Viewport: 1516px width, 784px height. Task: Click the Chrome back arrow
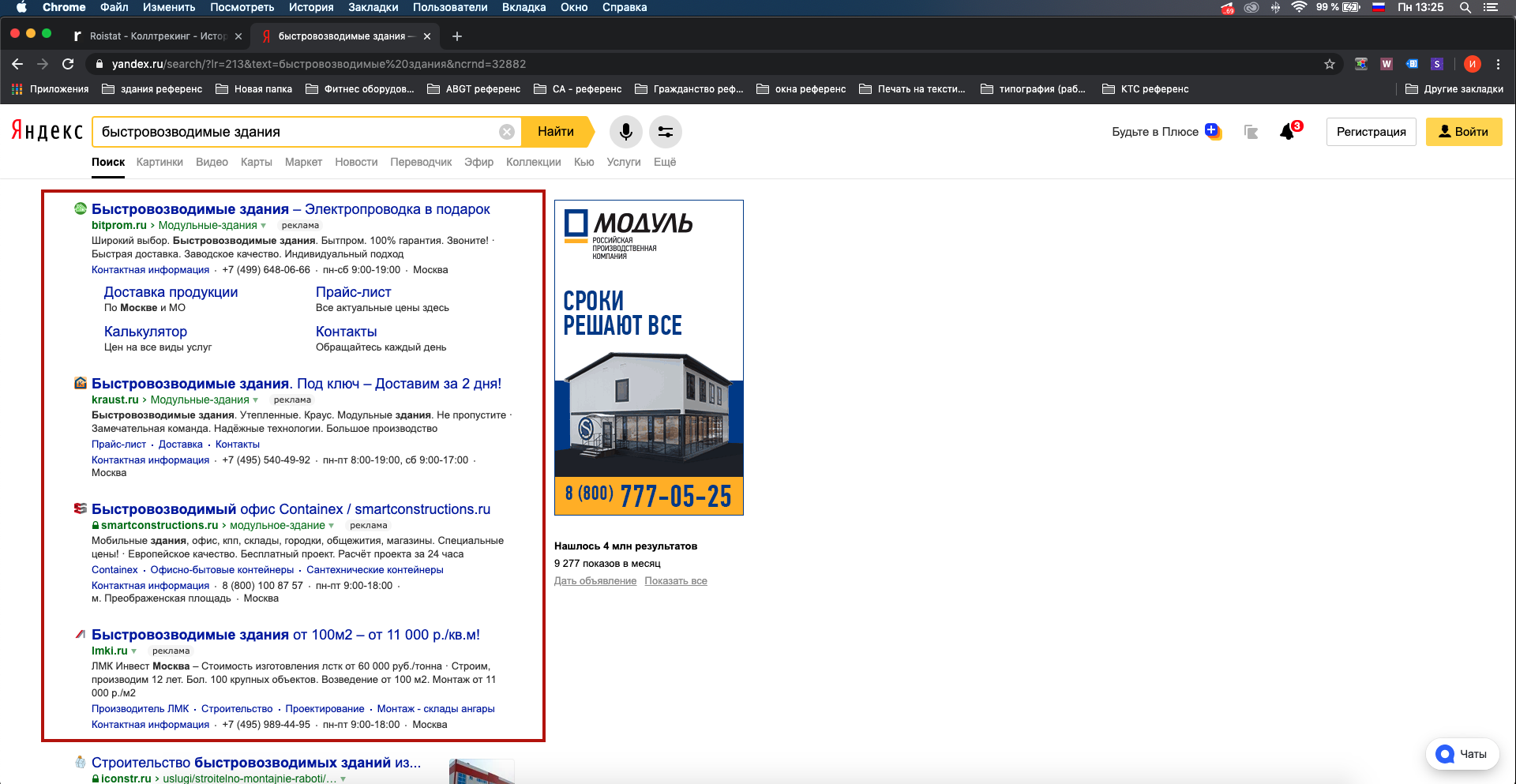click(x=17, y=64)
